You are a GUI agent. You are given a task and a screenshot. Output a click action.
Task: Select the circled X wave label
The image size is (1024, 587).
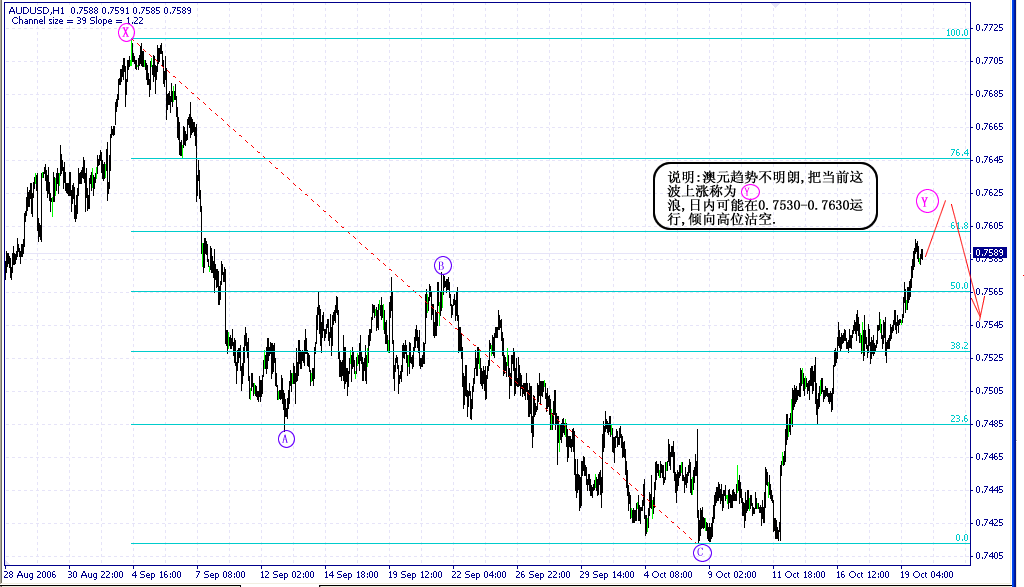pyautogui.click(x=126, y=33)
